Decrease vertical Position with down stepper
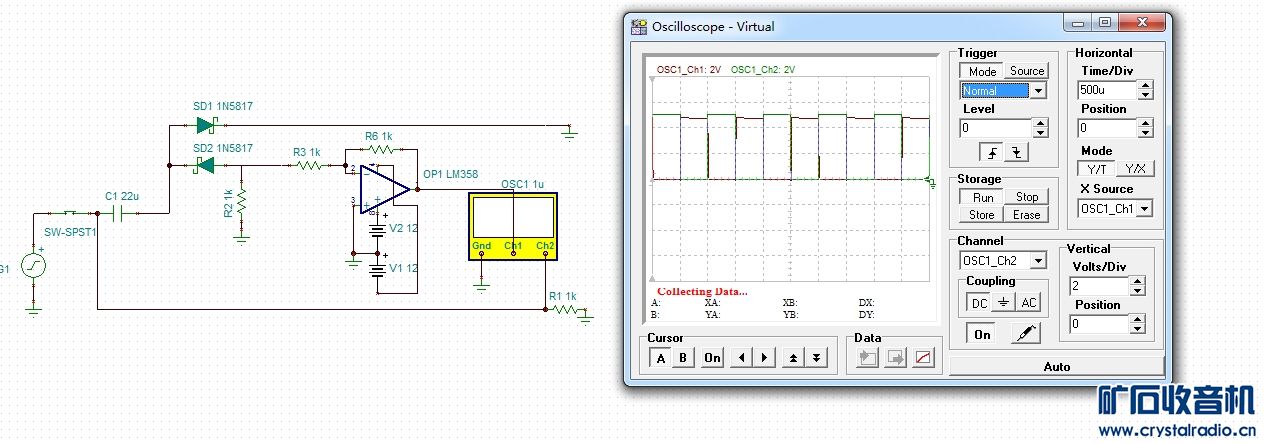1264x443 pixels. 1136,329
